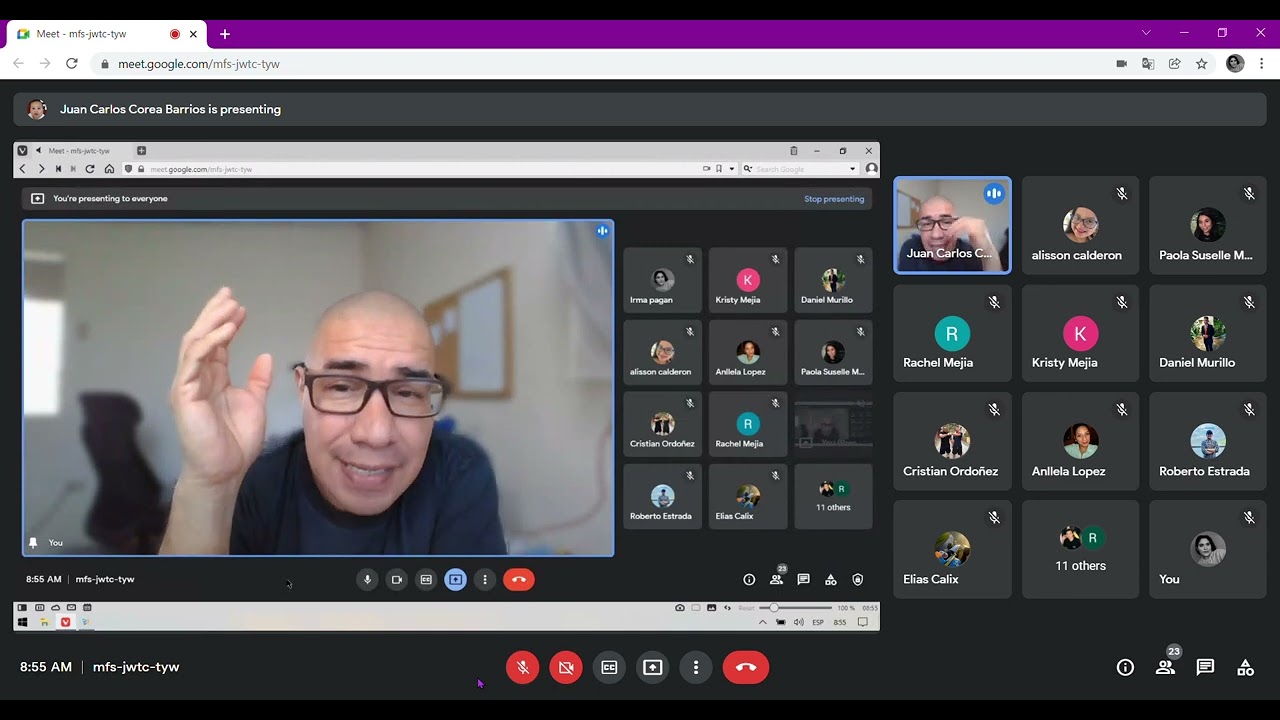
Task: Bookmark this tab with the star icon
Action: pos(1201,63)
